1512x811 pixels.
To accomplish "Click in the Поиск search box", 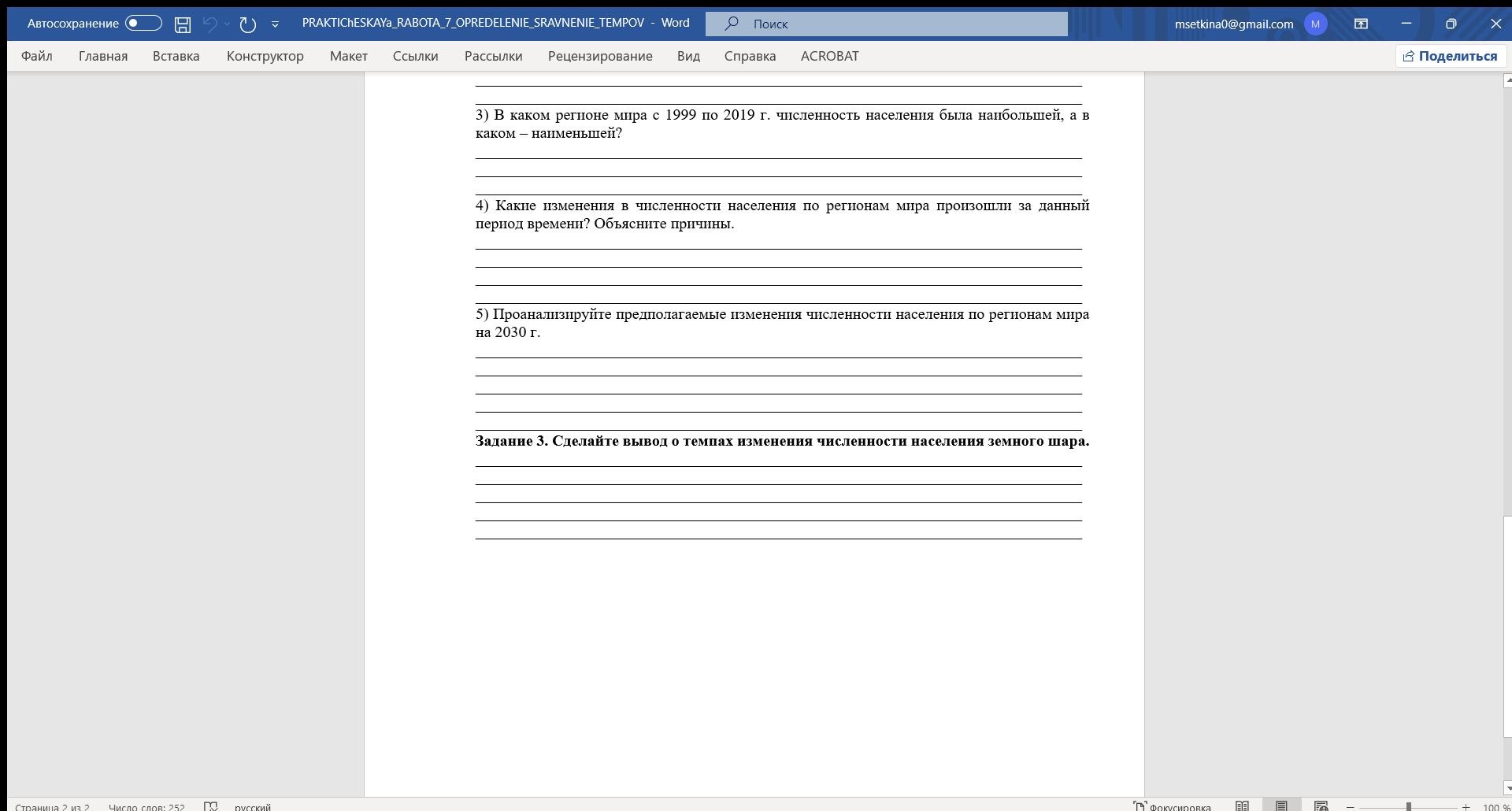I will tap(886, 24).
